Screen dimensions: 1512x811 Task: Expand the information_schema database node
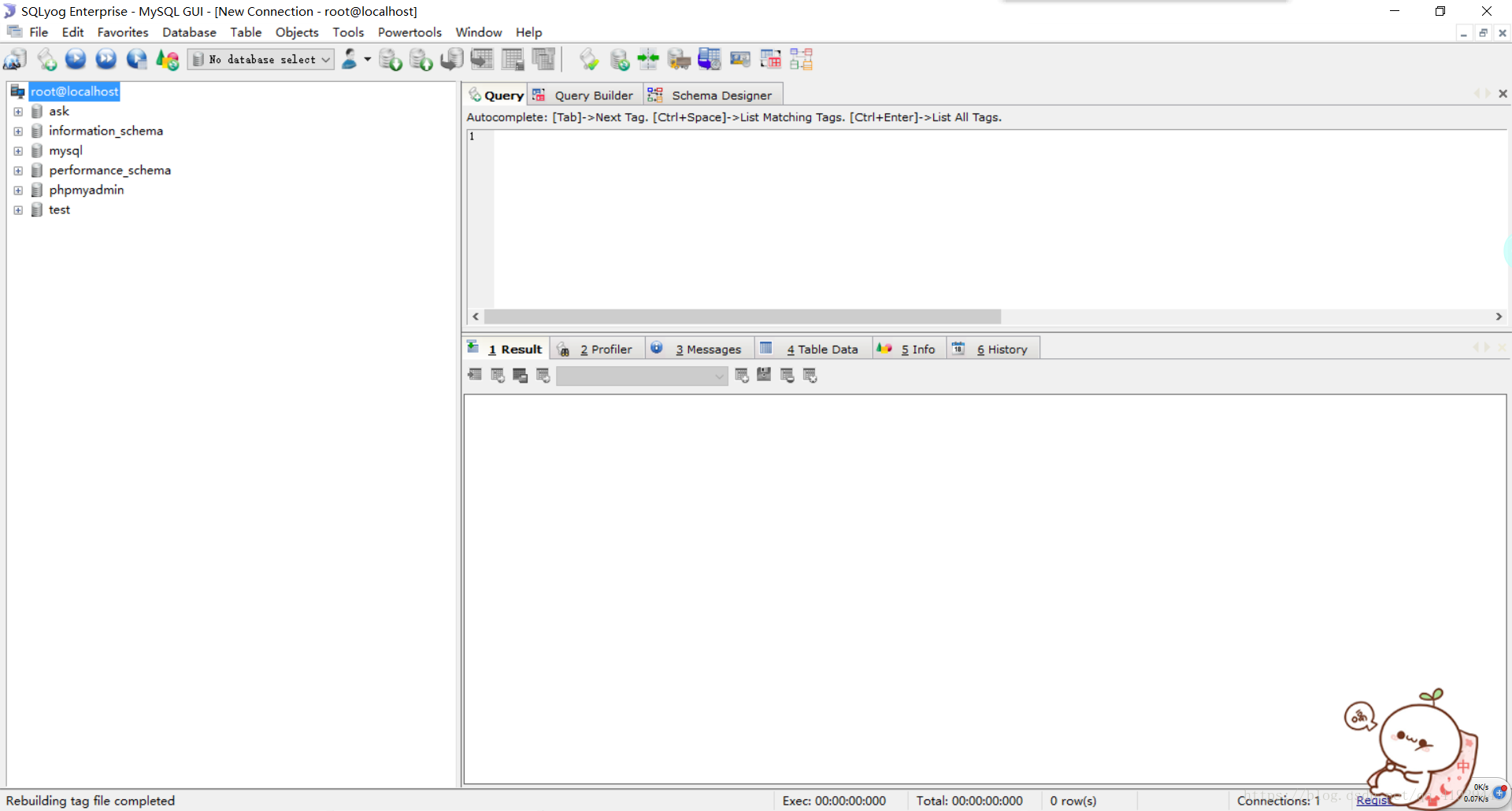pyautogui.click(x=18, y=131)
